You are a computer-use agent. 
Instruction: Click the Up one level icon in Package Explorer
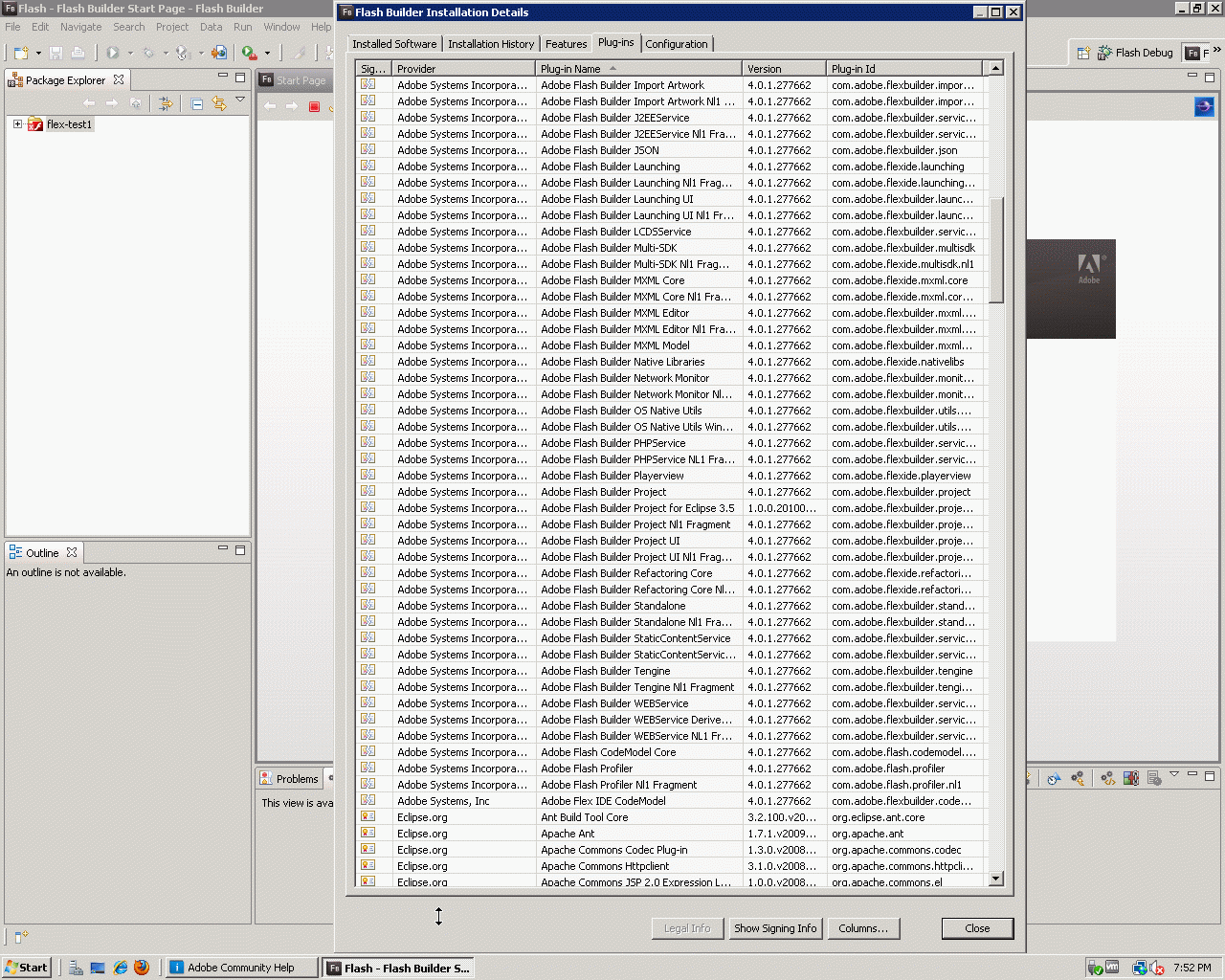(x=136, y=103)
